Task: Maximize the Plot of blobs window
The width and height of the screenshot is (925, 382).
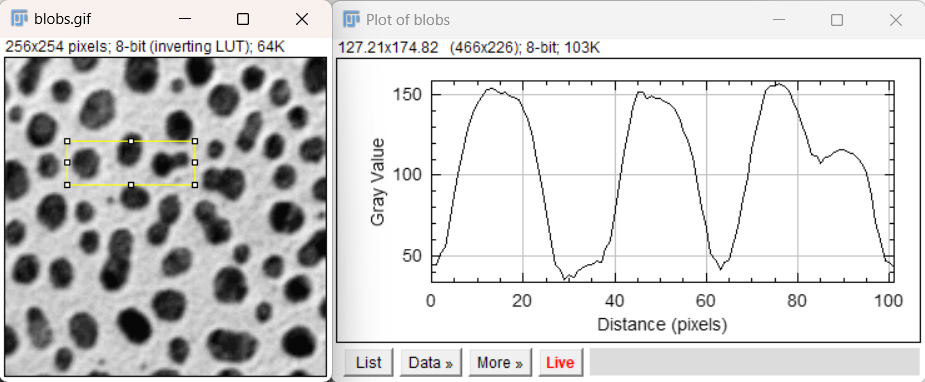Action: [837, 19]
